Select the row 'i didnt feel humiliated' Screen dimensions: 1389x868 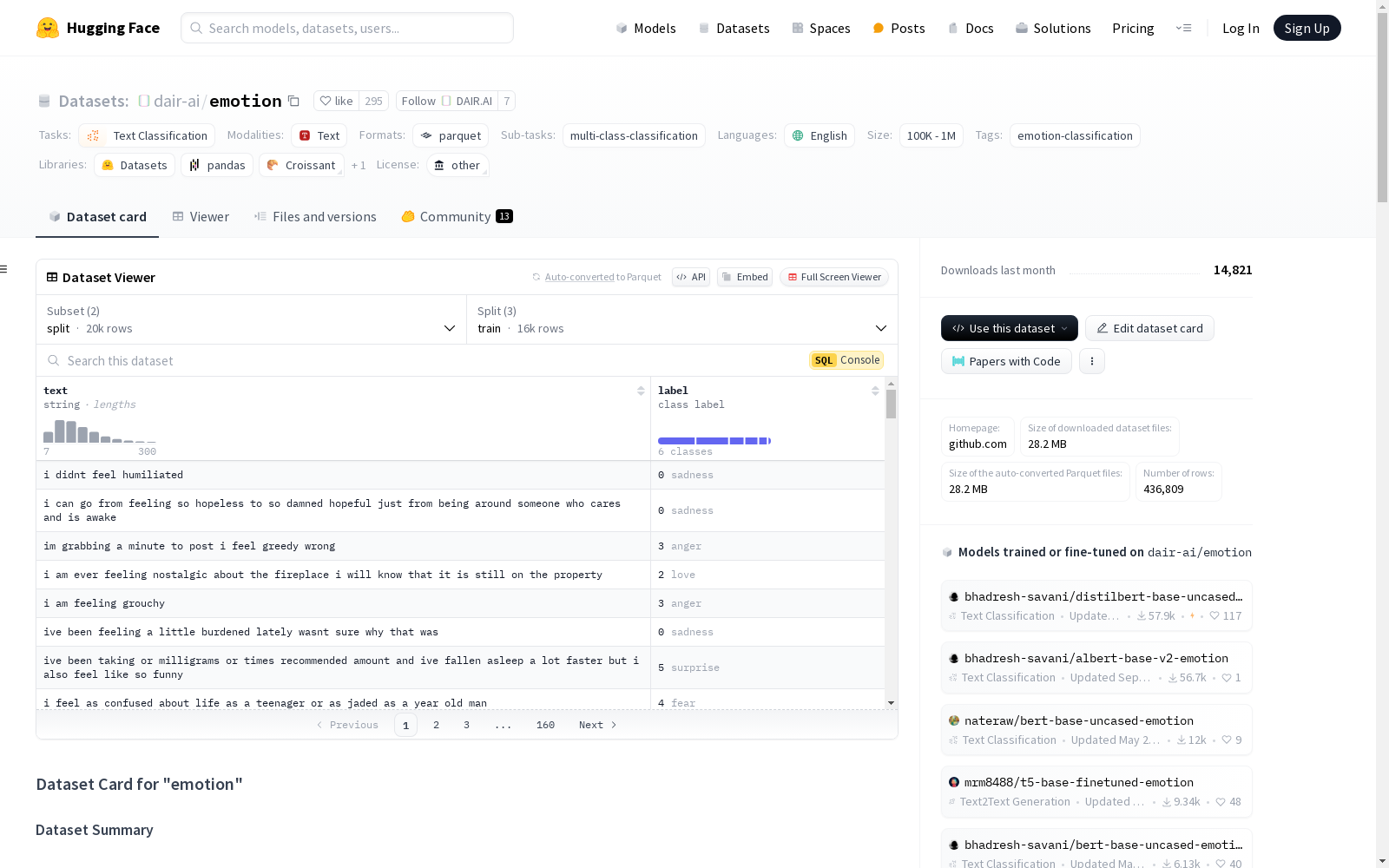(x=460, y=475)
